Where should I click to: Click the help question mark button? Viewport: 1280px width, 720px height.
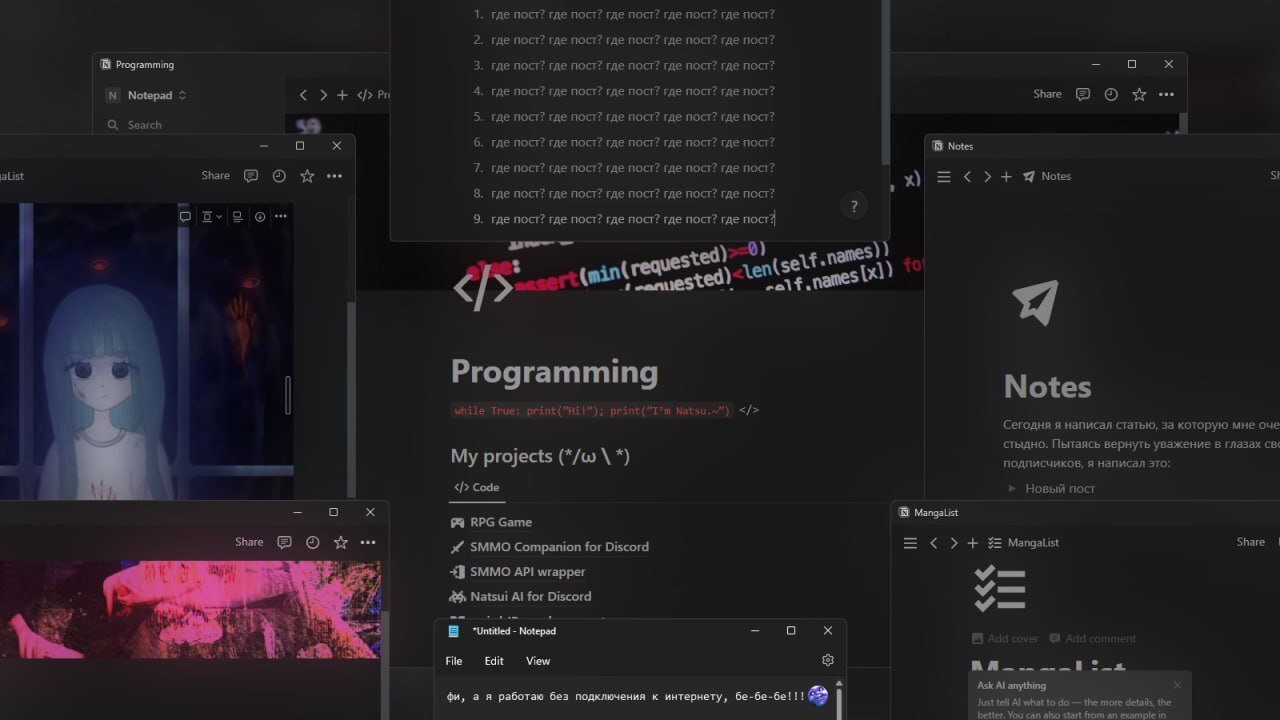point(853,206)
